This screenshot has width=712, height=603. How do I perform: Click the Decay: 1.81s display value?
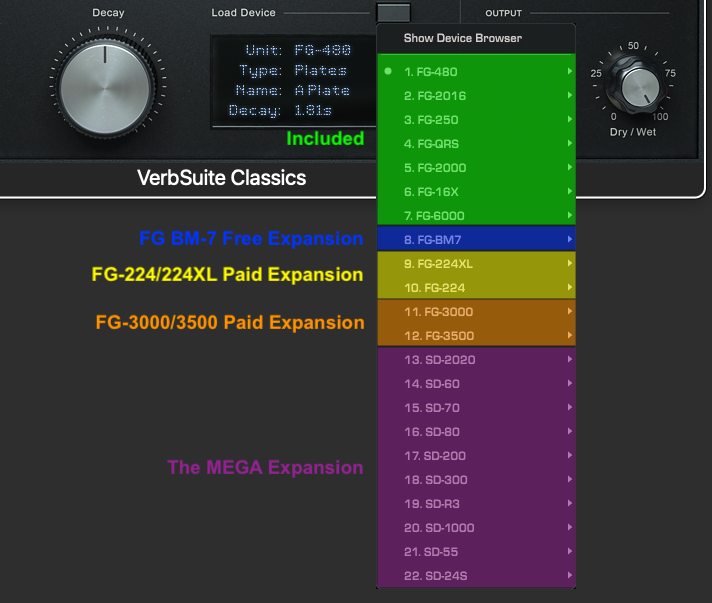(280, 110)
